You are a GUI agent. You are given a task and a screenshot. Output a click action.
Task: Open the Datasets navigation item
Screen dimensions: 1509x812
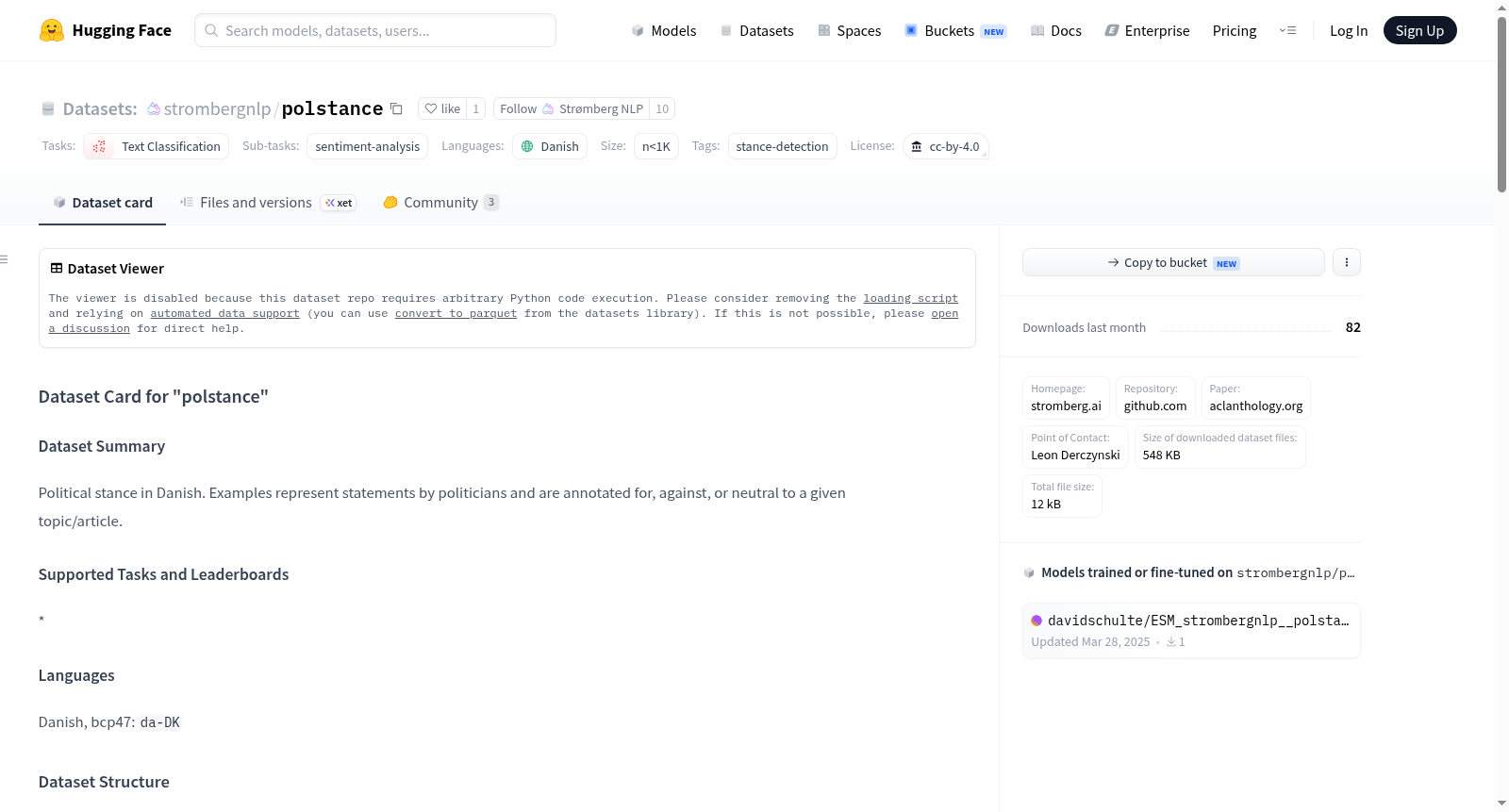click(x=756, y=30)
